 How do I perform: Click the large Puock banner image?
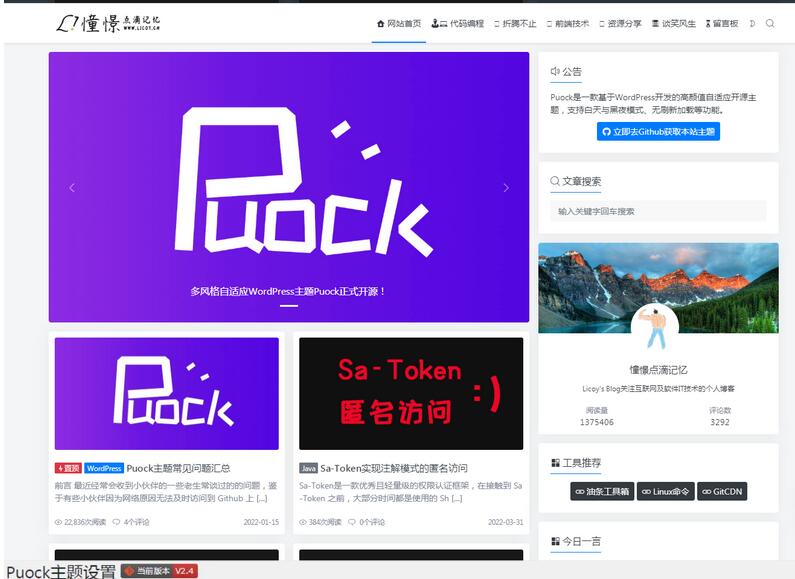[x=289, y=187]
